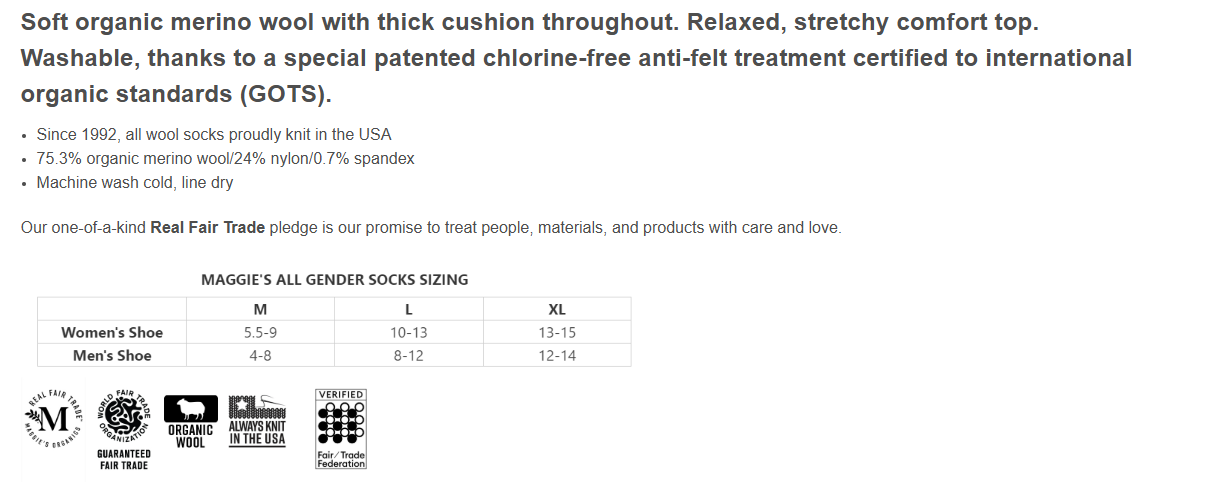Click the organic merino wool composition bullet
This screenshot has width=1205, height=493.
click(225, 159)
